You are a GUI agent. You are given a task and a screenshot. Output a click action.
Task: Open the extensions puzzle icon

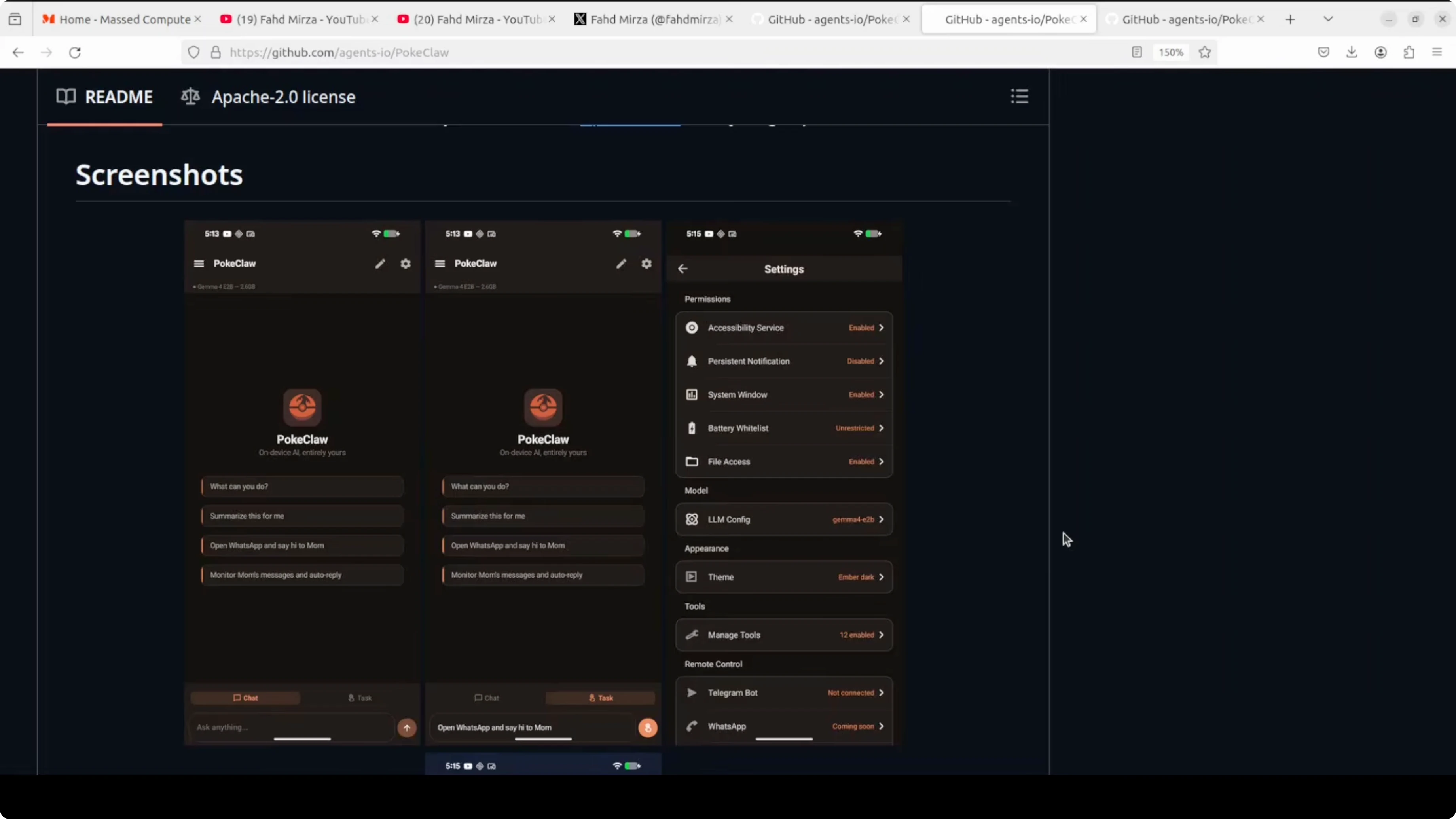point(1409,53)
